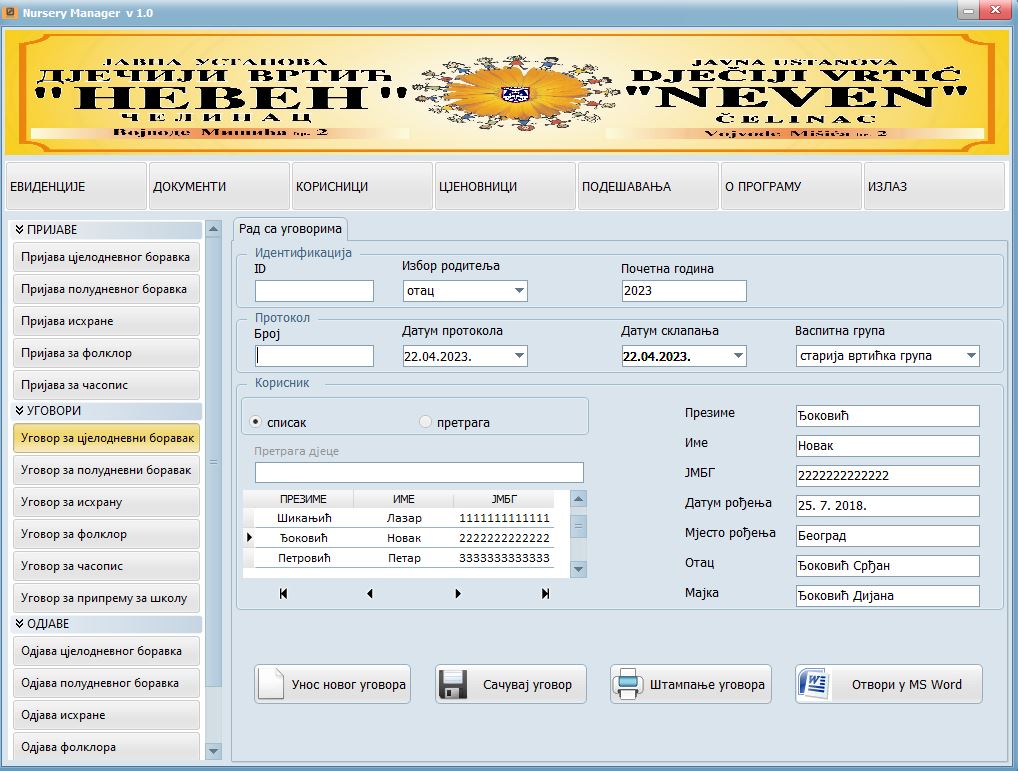Image resolution: width=1018 pixels, height=771 pixels.
Task: Select the Рад са уговорима tab
Action: pos(290,228)
